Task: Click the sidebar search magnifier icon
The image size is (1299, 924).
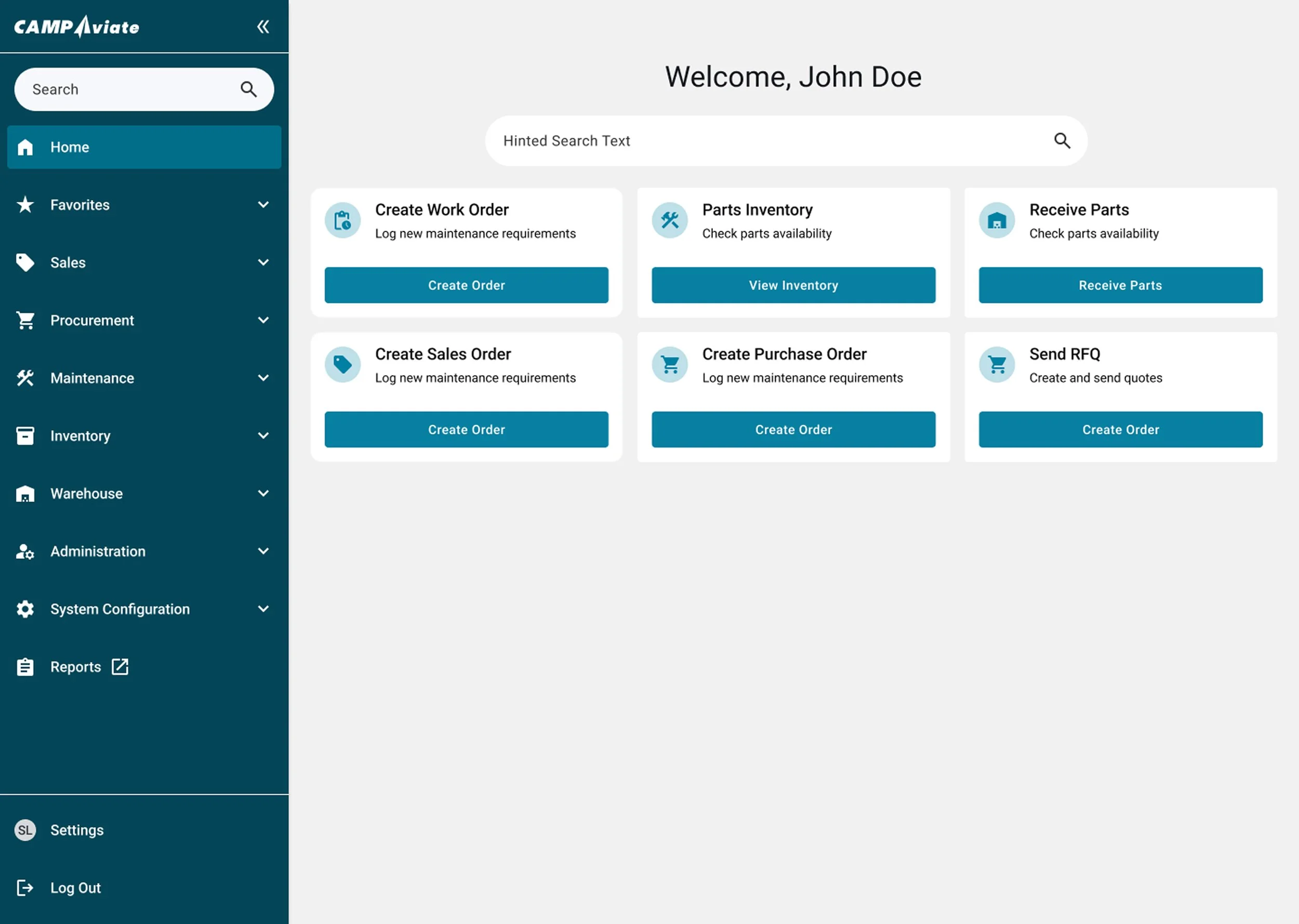Action: 248,89
